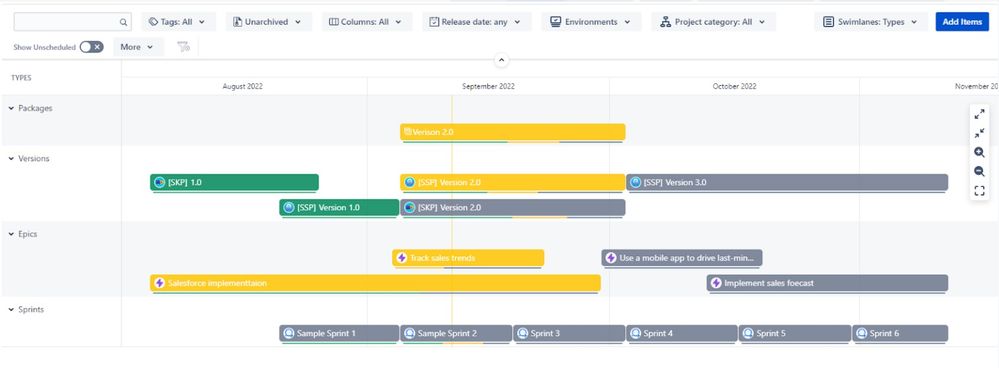This screenshot has width=999, height=368.
Task: Click the clear filters funnel icon
Action: coord(183,47)
